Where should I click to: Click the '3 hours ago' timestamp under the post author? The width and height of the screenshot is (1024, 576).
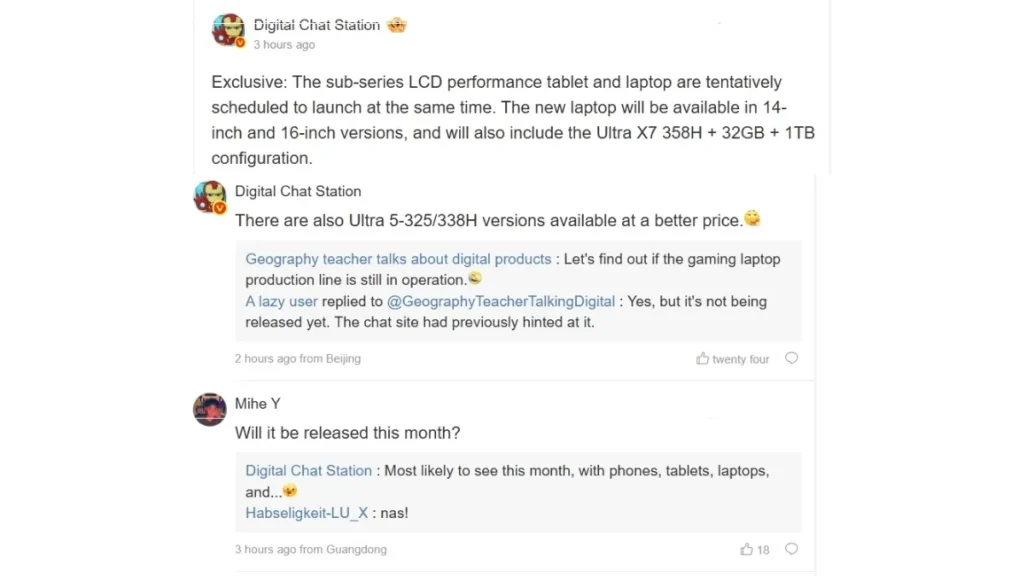tap(283, 44)
